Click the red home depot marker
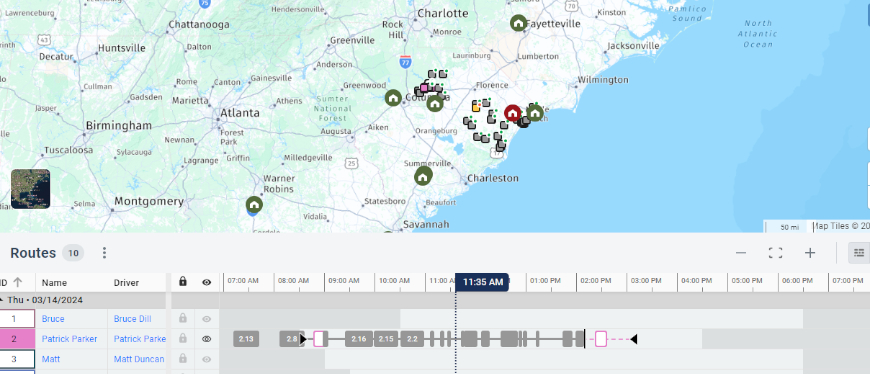 click(x=513, y=113)
